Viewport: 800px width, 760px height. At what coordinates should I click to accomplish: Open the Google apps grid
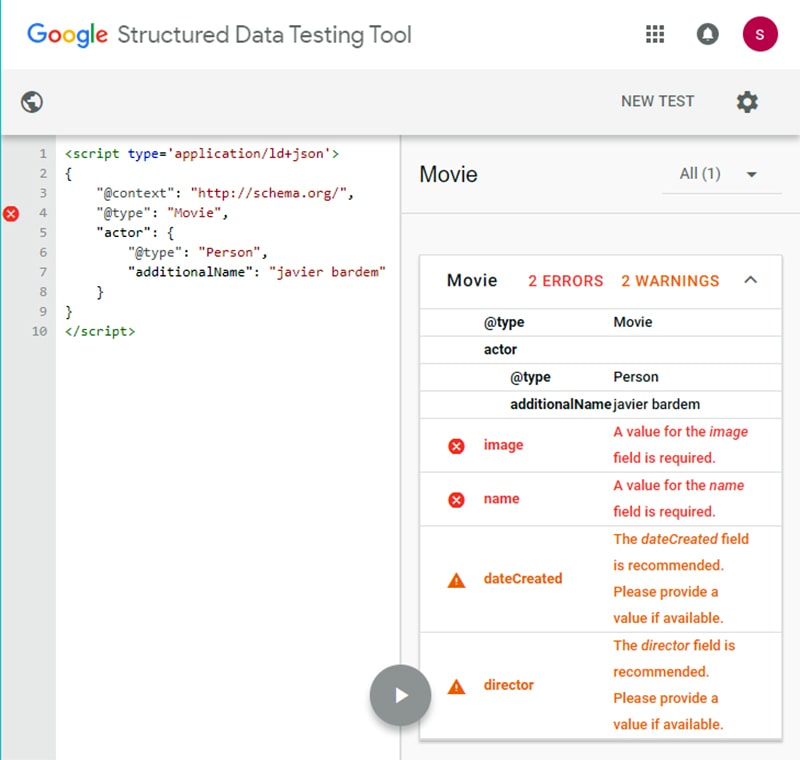[655, 34]
